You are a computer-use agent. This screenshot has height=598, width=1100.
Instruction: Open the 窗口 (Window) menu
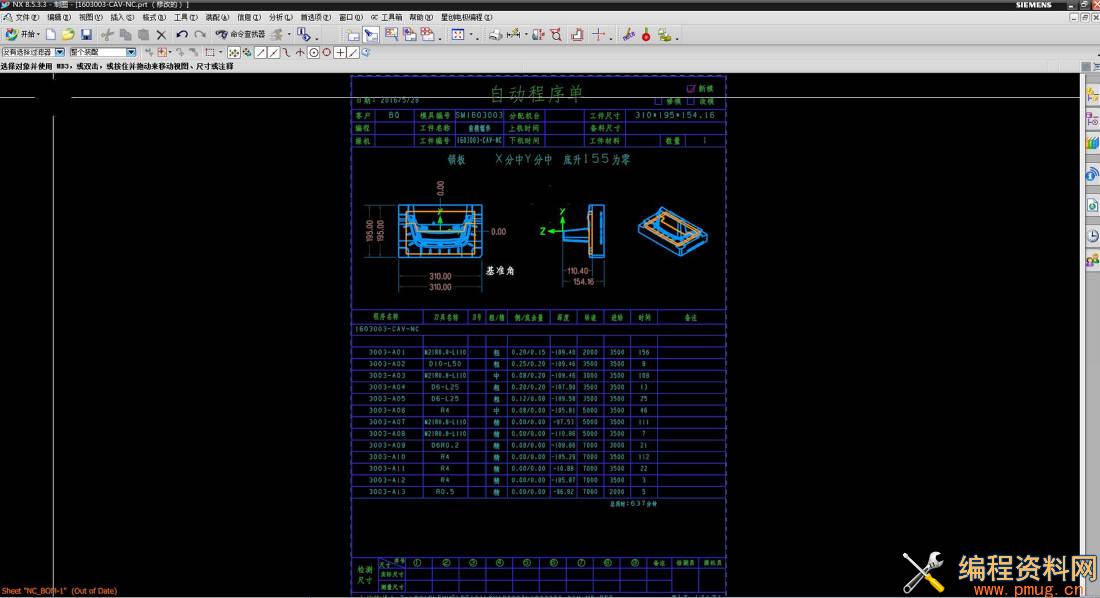[x=350, y=17]
